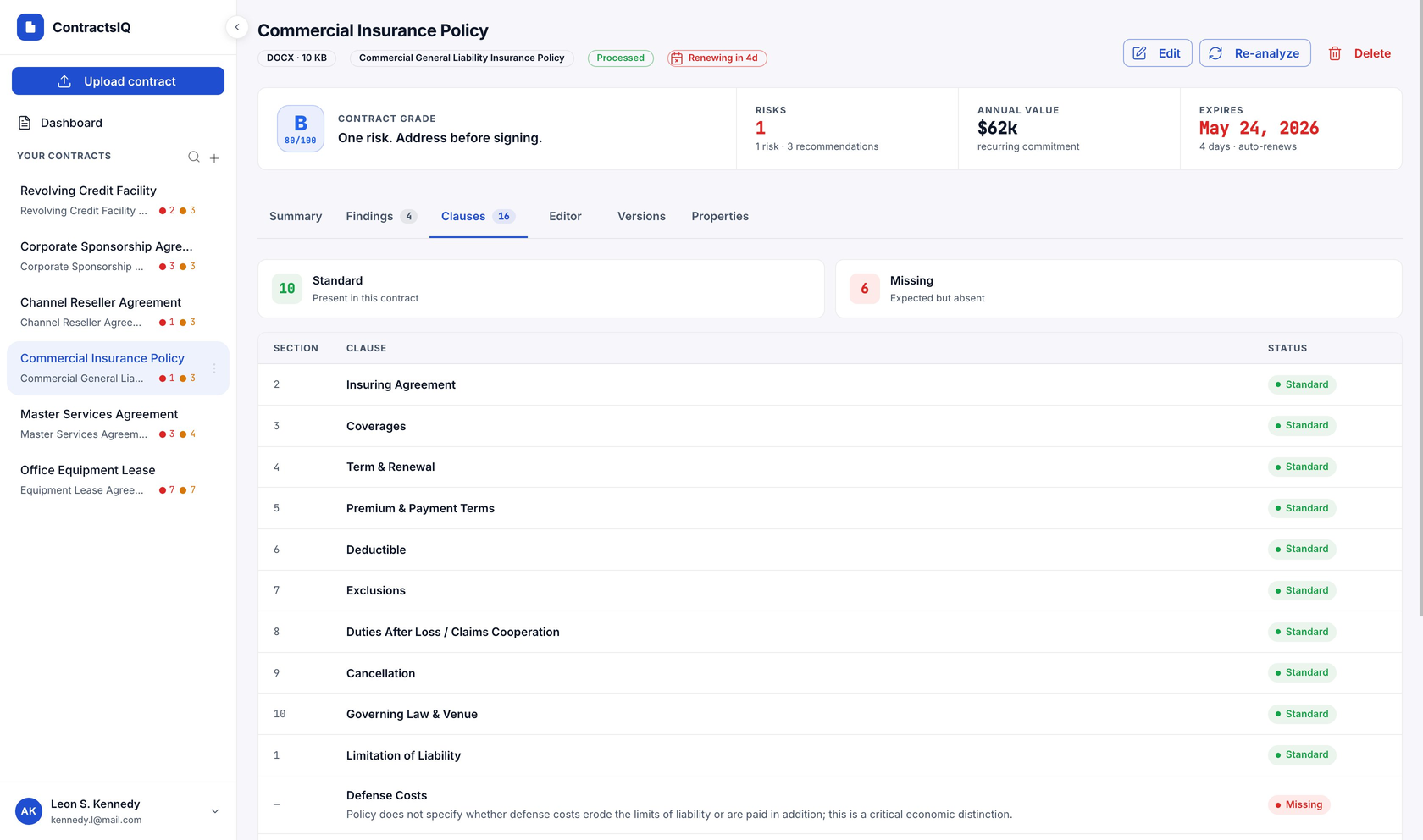1423x840 pixels.
Task: Open the Master Services Agreement contract
Action: (x=118, y=424)
